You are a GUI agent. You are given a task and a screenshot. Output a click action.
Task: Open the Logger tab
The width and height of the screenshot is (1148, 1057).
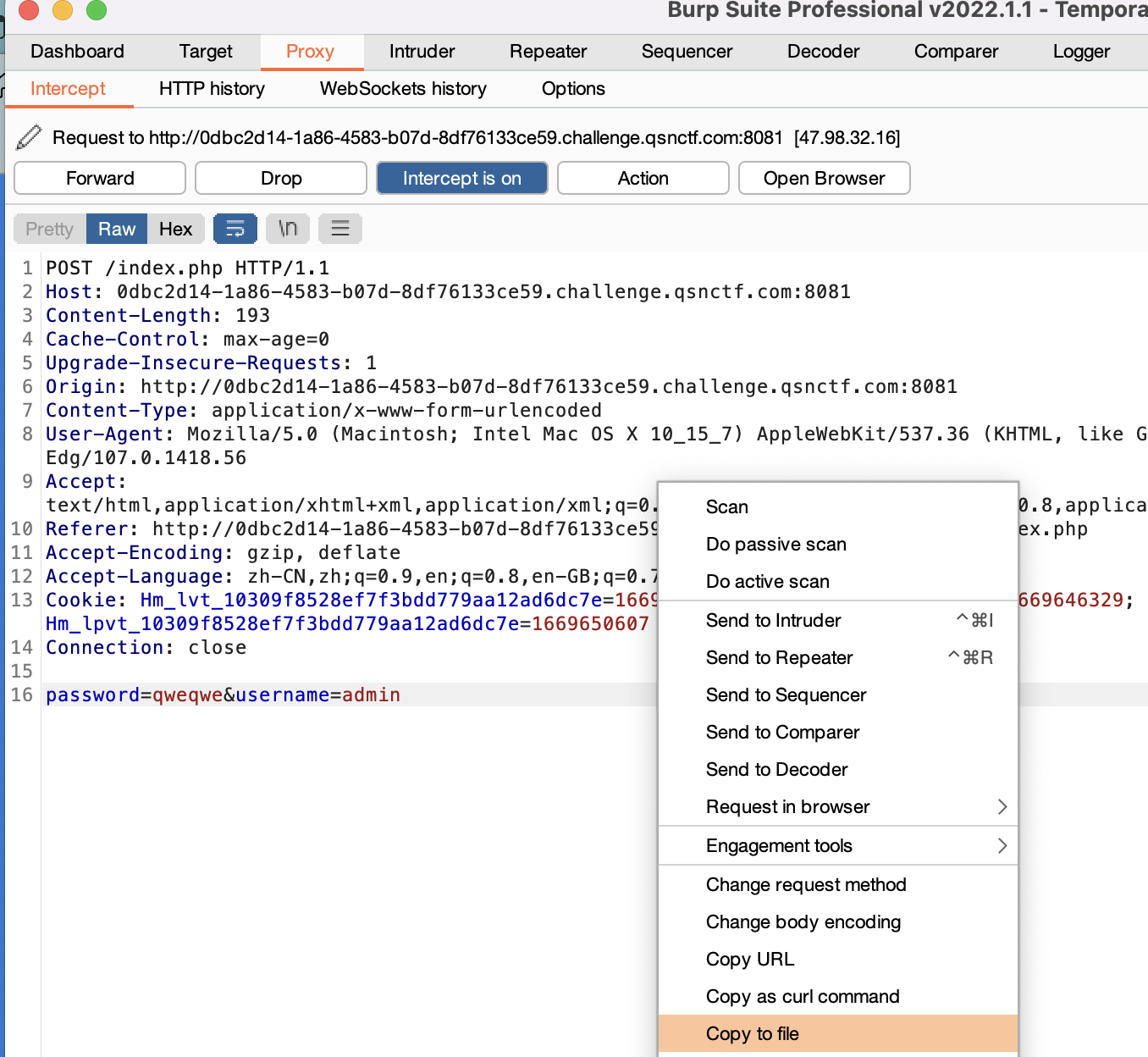[1081, 52]
